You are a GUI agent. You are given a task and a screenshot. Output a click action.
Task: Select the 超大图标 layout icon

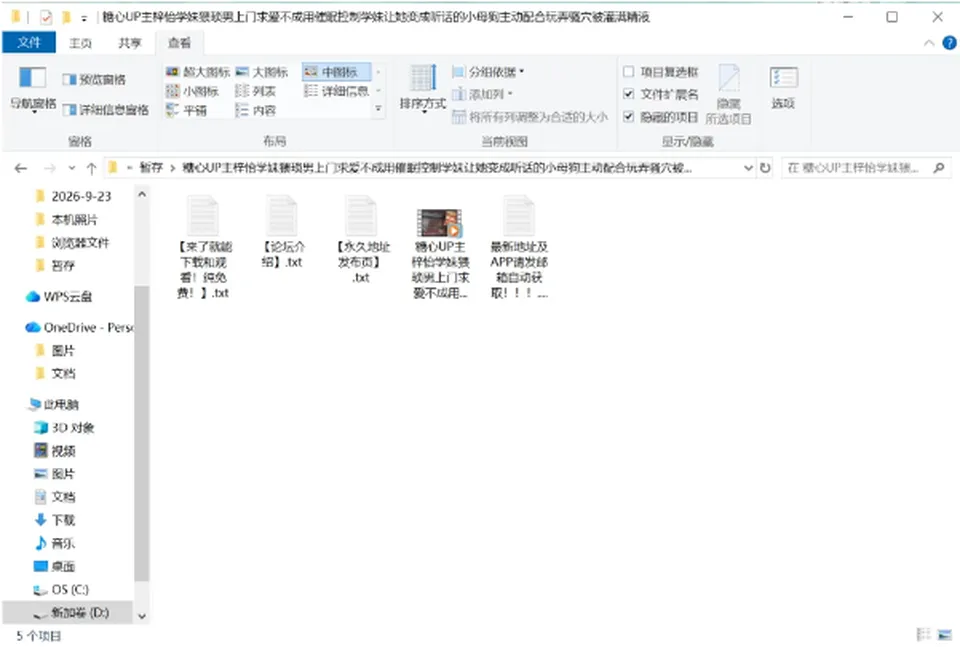pyautogui.click(x=198, y=72)
